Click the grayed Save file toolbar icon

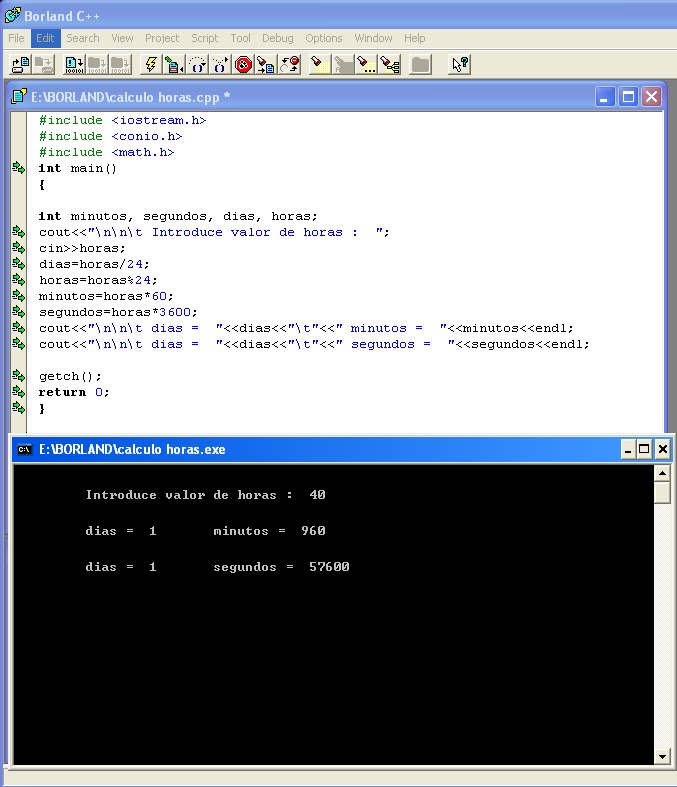[44, 65]
